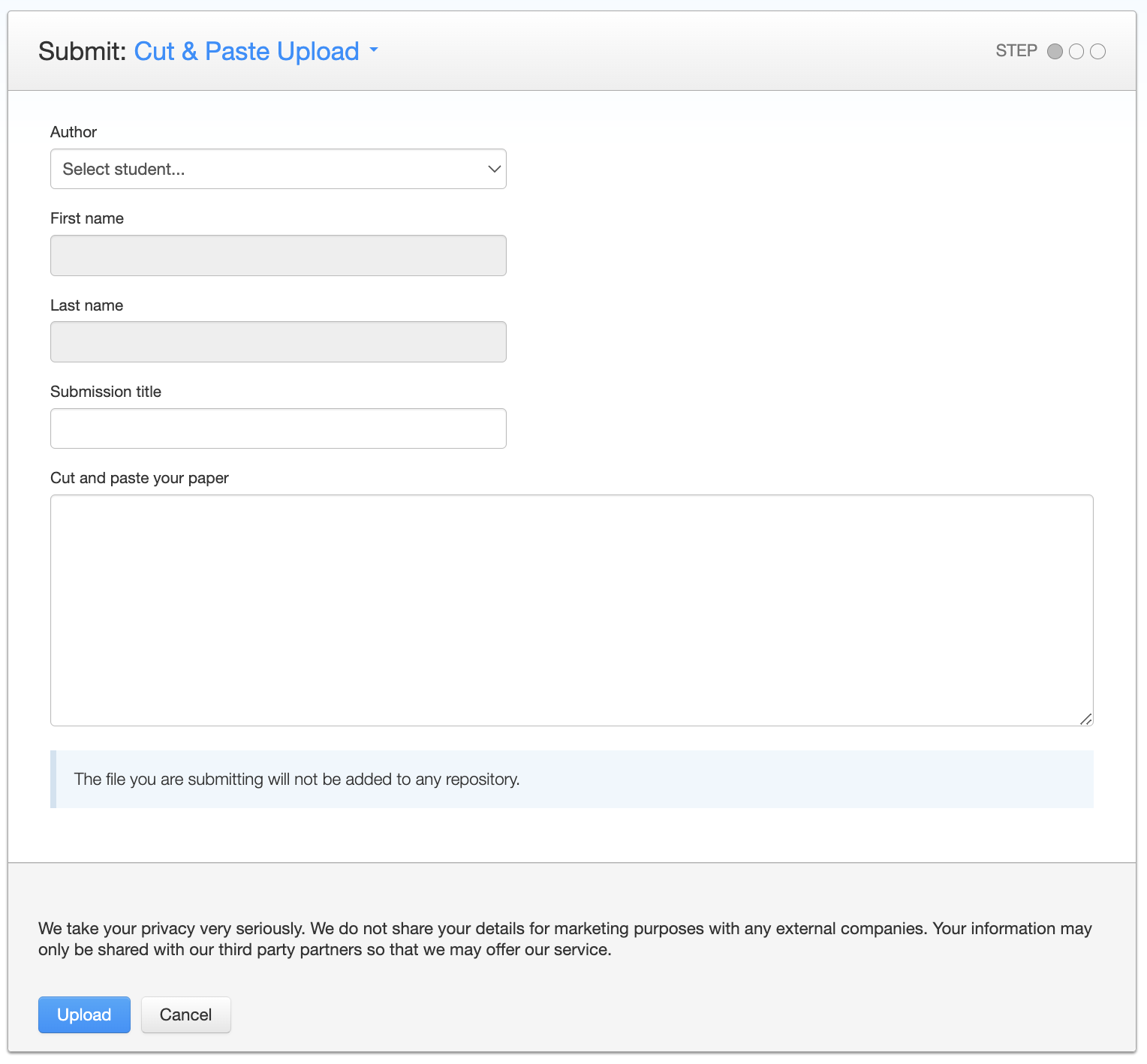Click the first filled step indicator circle
Screen dimensions: 1147x1064
coord(1055,51)
